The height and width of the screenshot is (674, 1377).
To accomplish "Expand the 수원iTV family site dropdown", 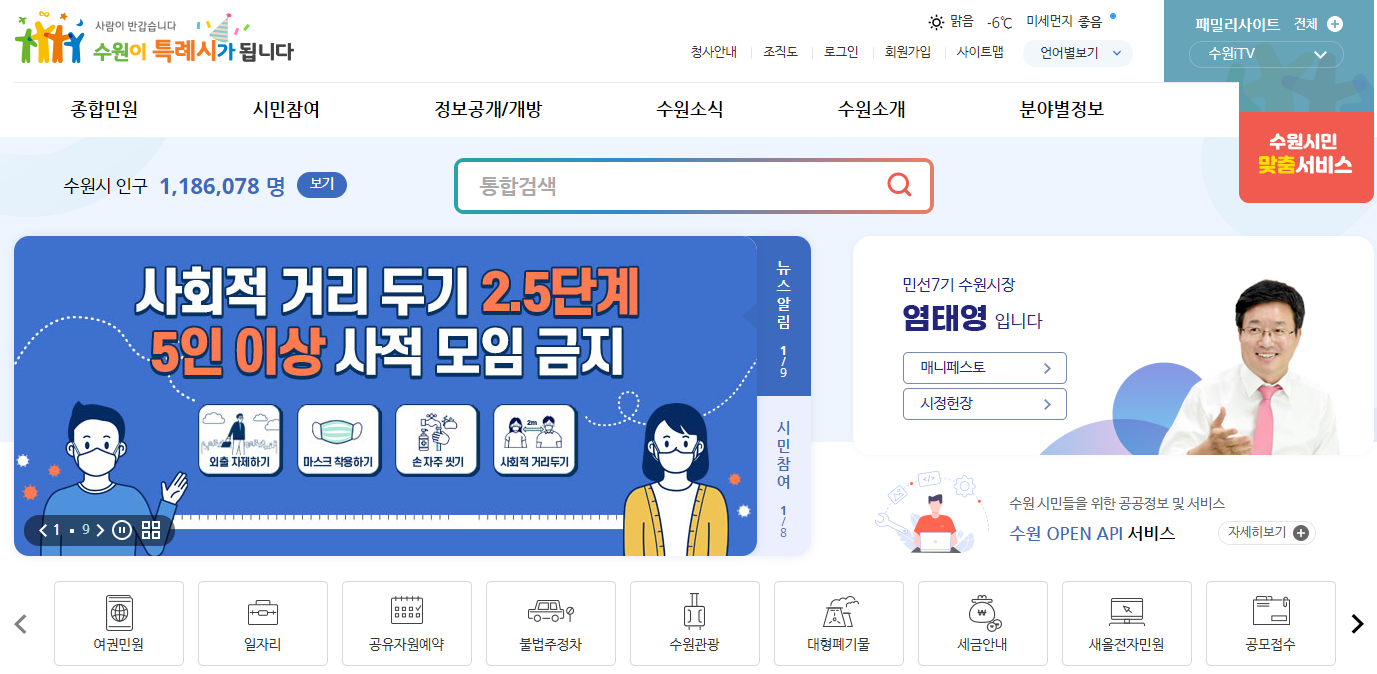I will coord(1266,54).
